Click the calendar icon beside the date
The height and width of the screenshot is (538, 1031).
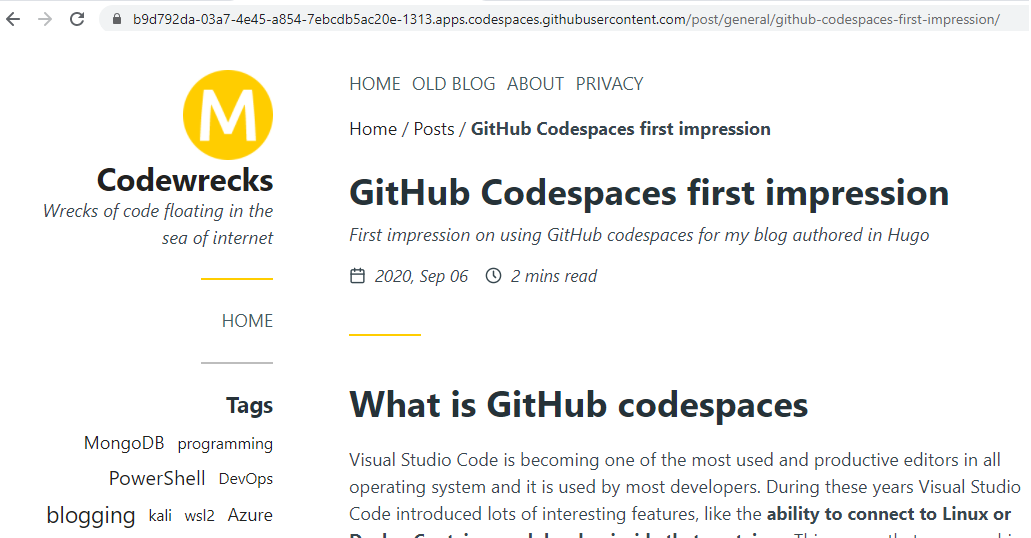[357, 276]
